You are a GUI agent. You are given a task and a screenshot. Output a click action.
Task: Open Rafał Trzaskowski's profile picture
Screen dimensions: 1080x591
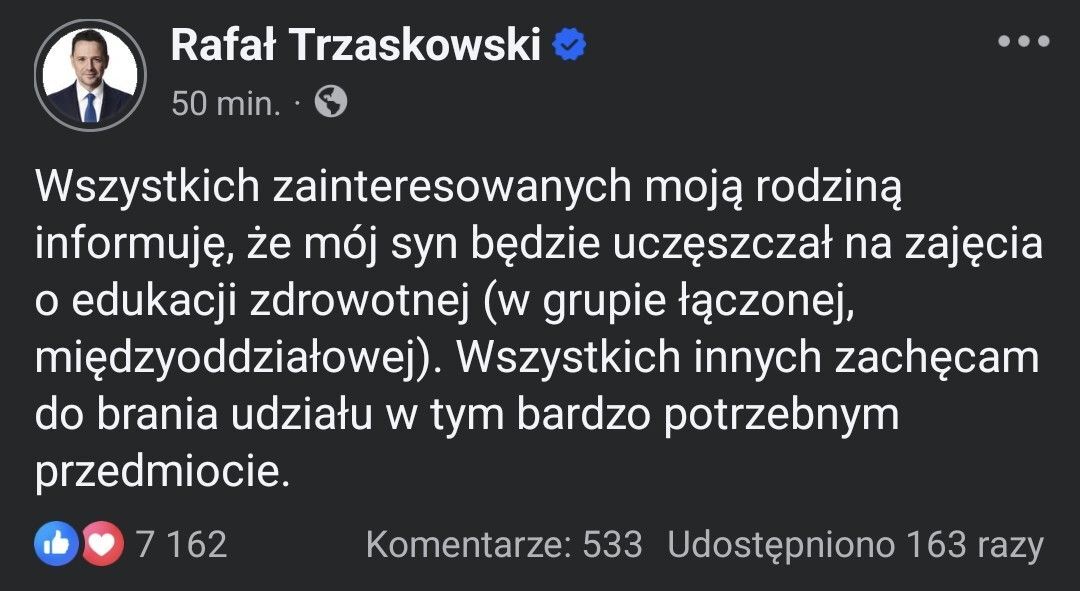[x=90, y=75]
